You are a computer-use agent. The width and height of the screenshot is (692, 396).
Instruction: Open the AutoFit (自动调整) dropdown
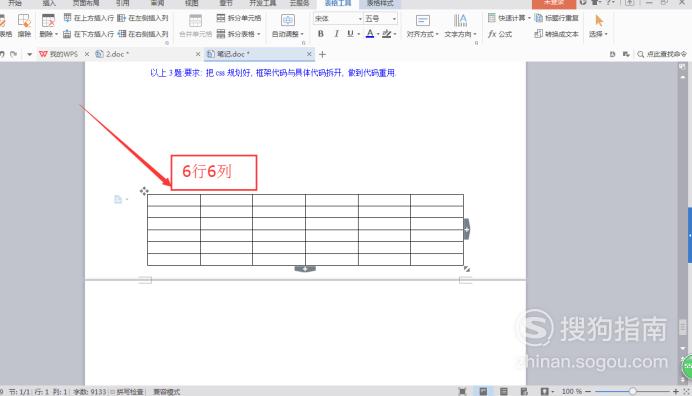(288, 25)
